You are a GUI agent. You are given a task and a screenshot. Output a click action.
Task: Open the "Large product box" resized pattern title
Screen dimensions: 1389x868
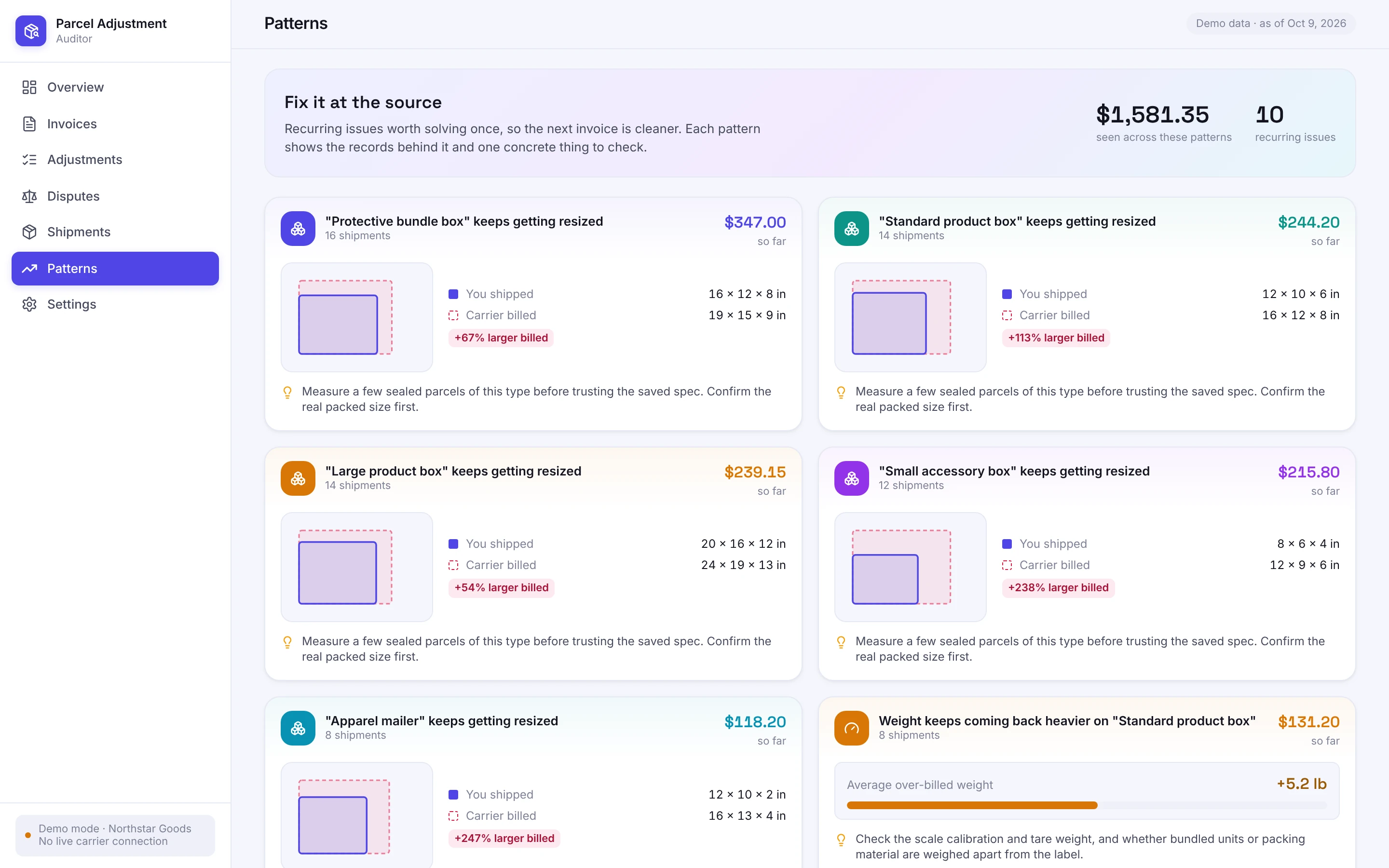click(x=453, y=471)
